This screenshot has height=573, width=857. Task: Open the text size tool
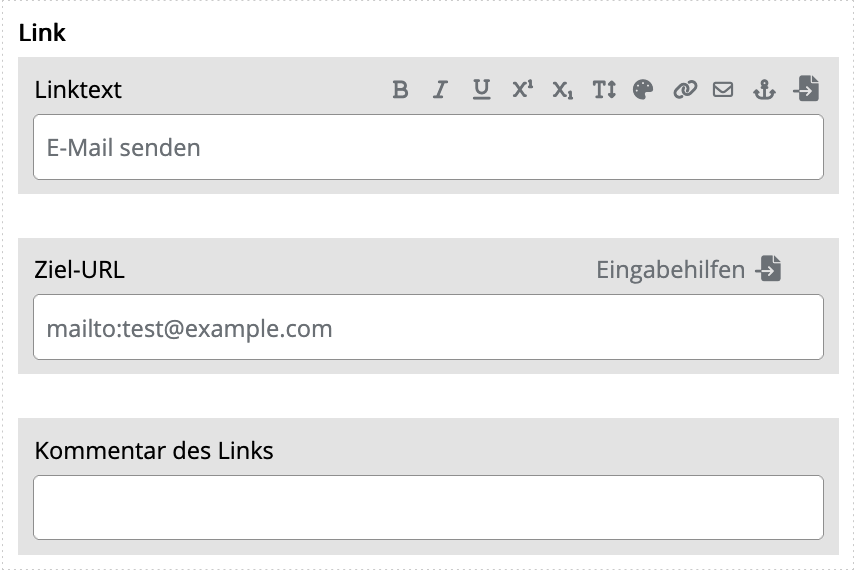(604, 90)
